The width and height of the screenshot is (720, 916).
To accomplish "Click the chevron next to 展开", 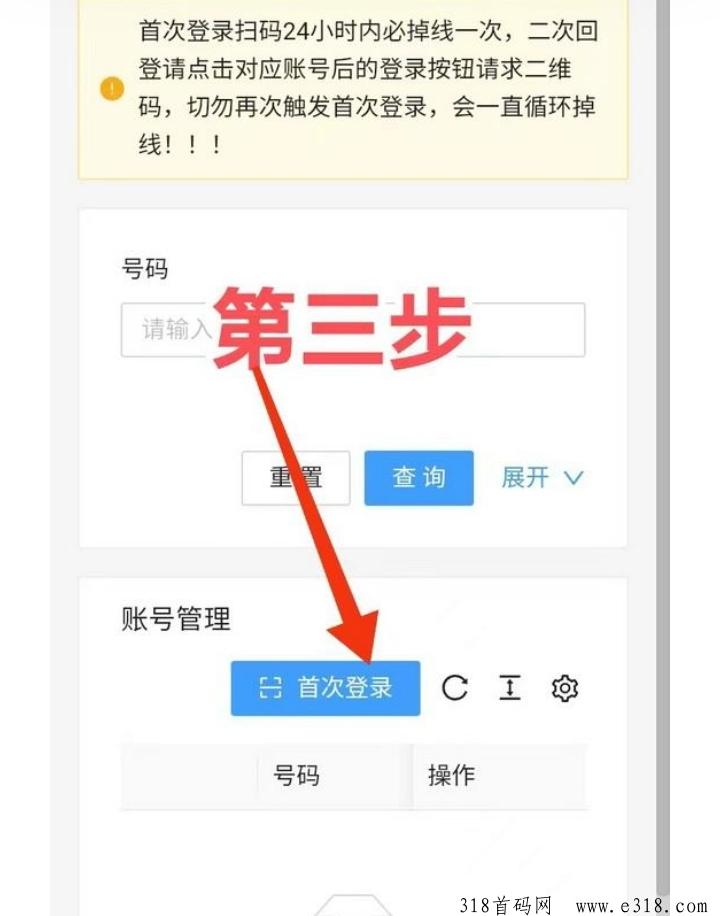I will point(574,478).
